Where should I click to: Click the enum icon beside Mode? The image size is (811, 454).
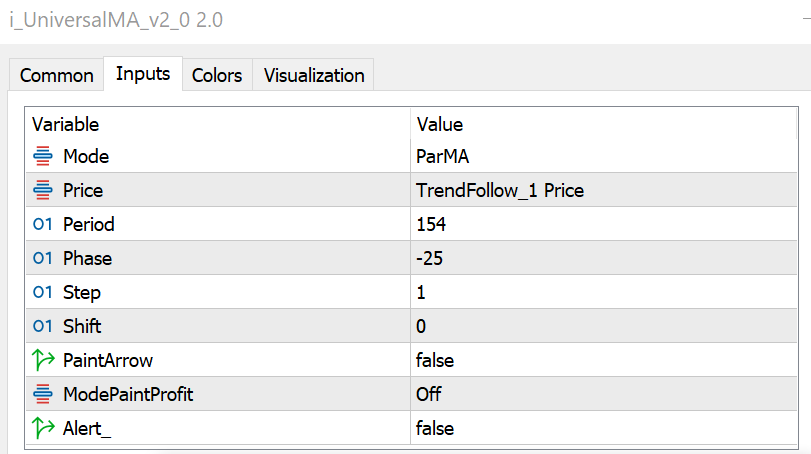pyautogui.click(x=43, y=156)
